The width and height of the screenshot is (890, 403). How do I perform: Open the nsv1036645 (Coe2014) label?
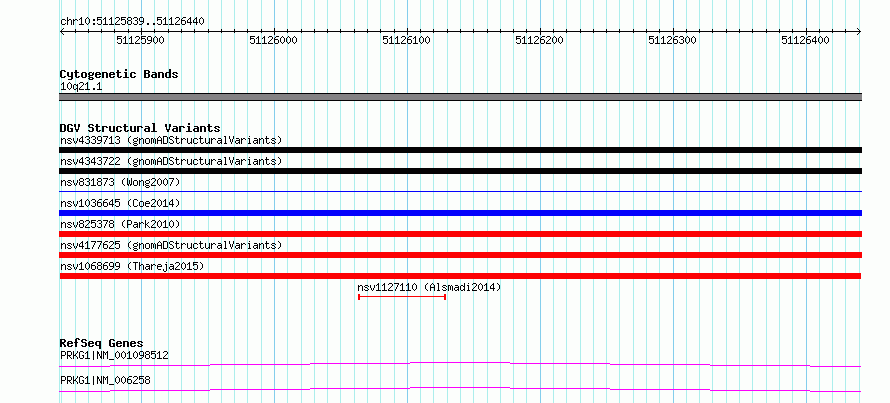tap(120, 203)
